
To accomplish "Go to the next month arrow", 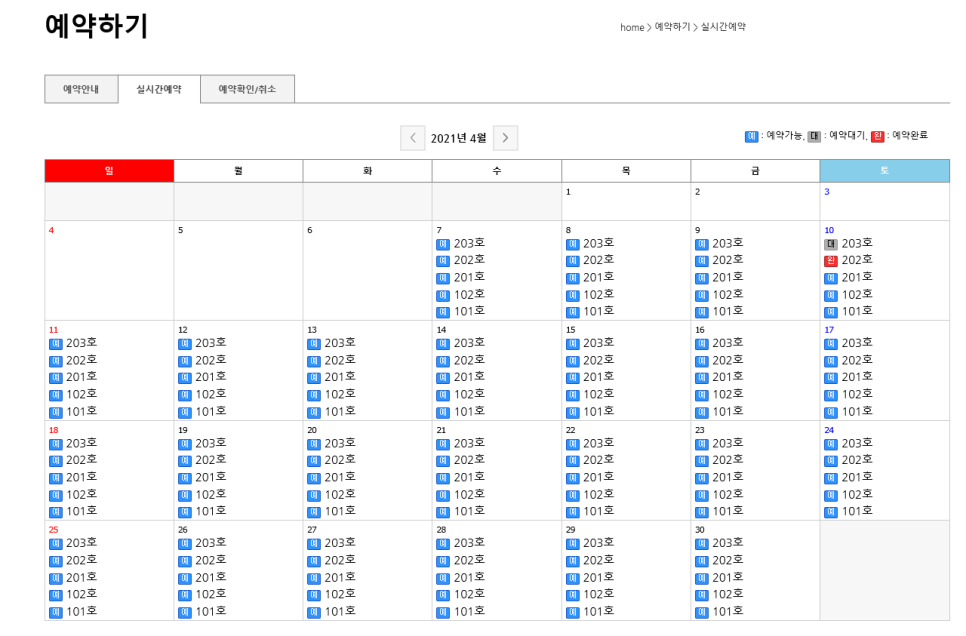I will (x=505, y=138).
